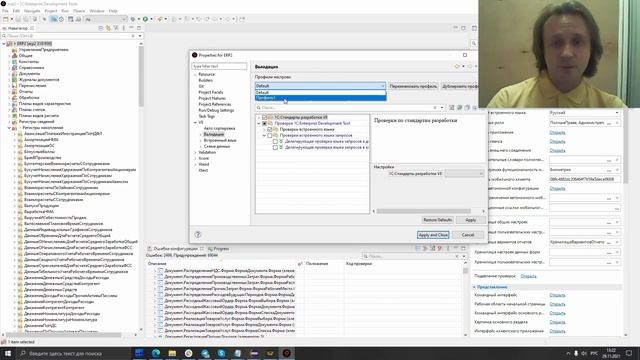640x360 pixels.
Task: Click the Apply button
Action: pos(471,220)
